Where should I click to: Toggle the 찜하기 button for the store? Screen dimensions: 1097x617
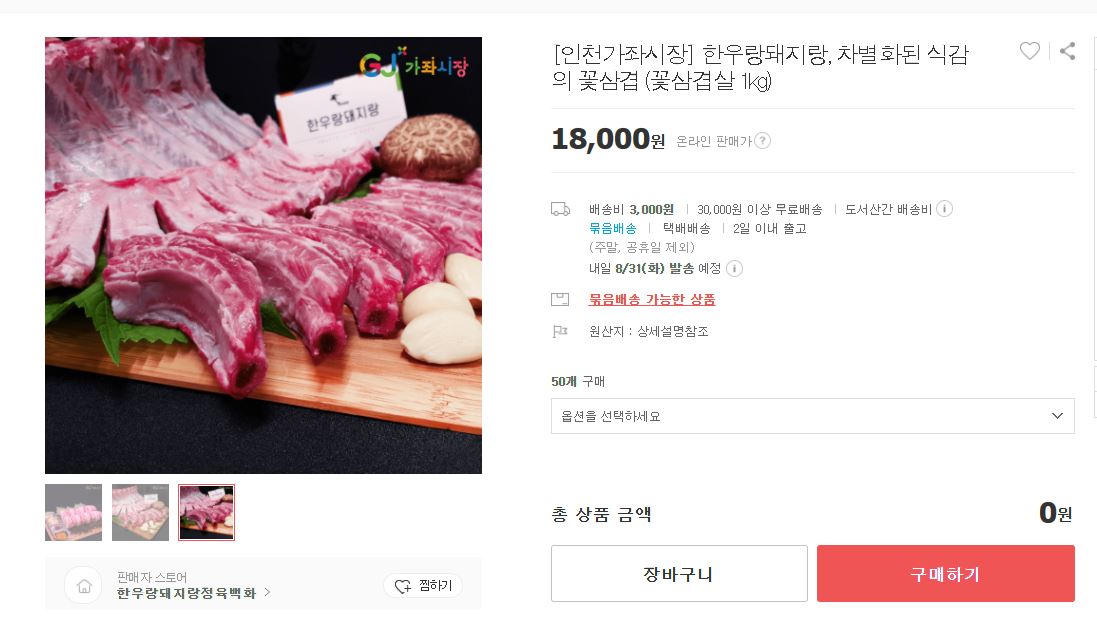point(423,586)
